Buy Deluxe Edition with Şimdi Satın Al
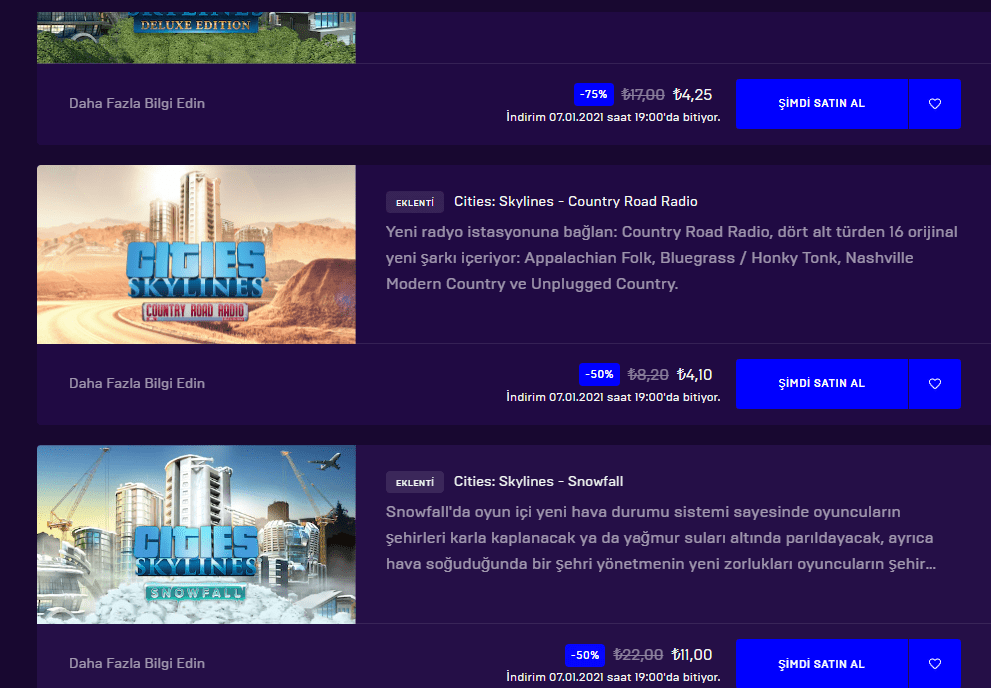Image resolution: width=991 pixels, height=688 pixels. 822,104
